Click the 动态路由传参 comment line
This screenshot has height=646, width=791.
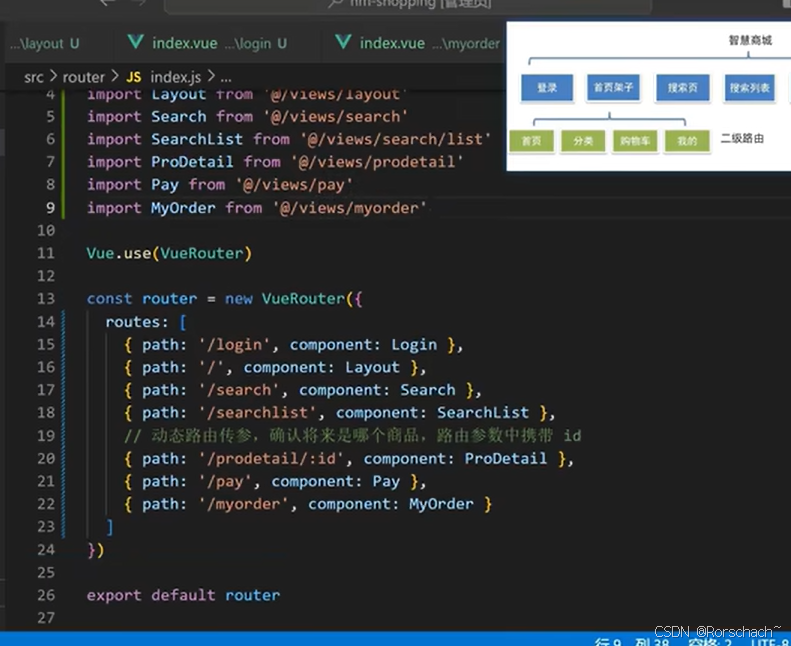pos(353,435)
